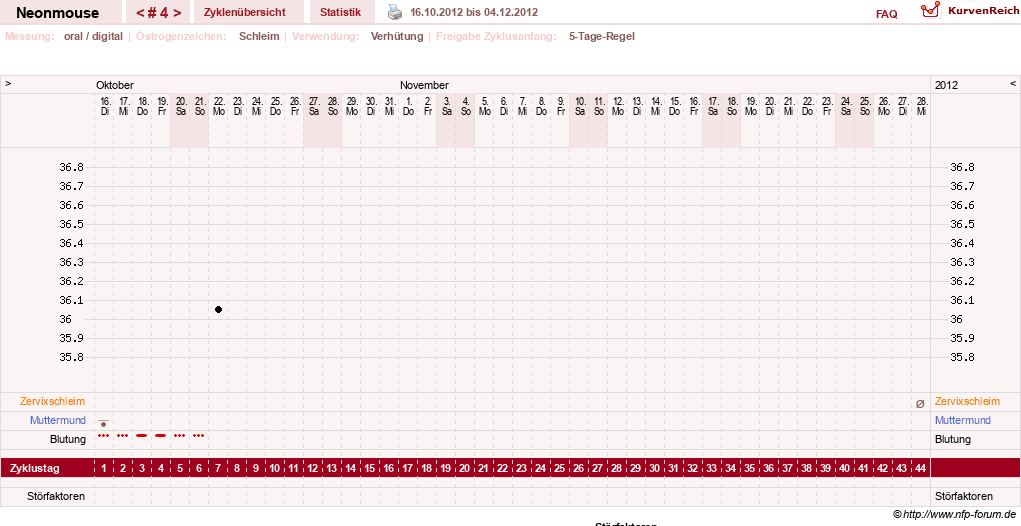Click the '5-Tage-Regel' value

pyautogui.click(x=602, y=36)
